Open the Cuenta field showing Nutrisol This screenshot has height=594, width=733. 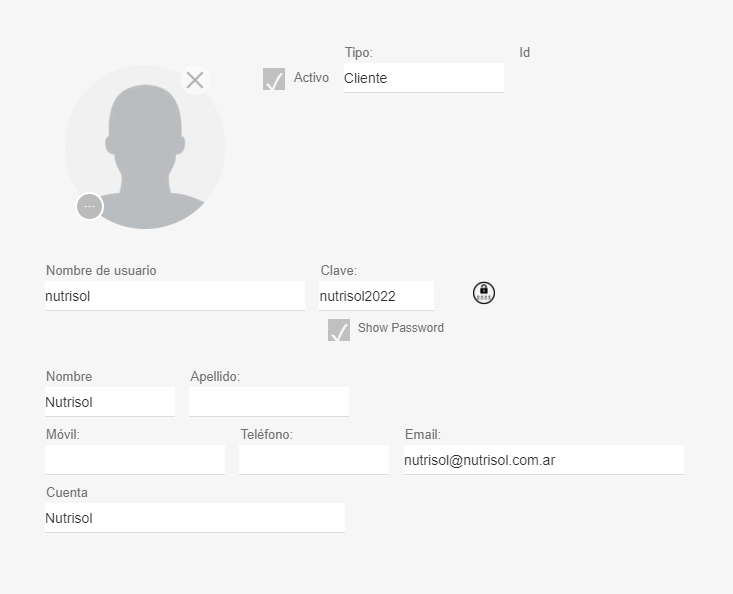point(195,518)
